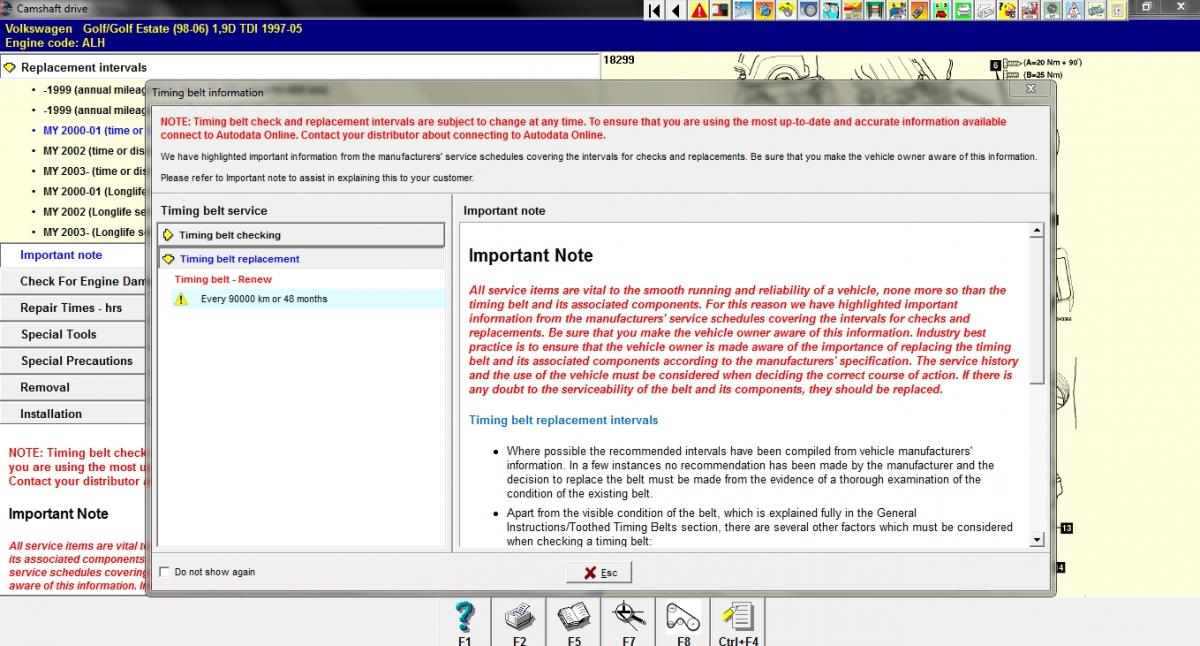Collapse the Replacement intervals tree header
Viewport: 1200px width, 646px height.
pyautogui.click(x=300, y=67)
